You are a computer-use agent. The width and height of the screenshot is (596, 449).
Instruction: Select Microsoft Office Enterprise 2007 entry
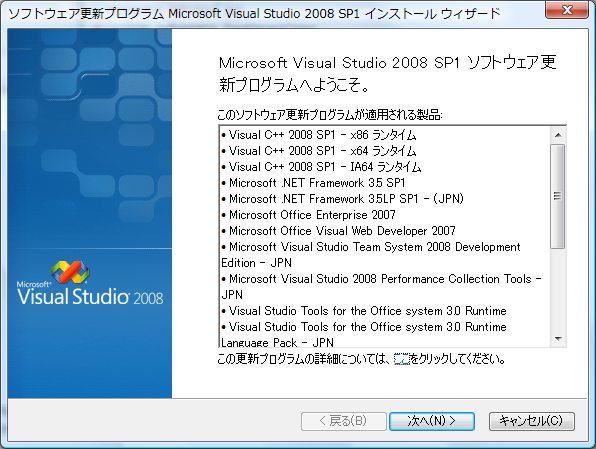tap(309, 215)
